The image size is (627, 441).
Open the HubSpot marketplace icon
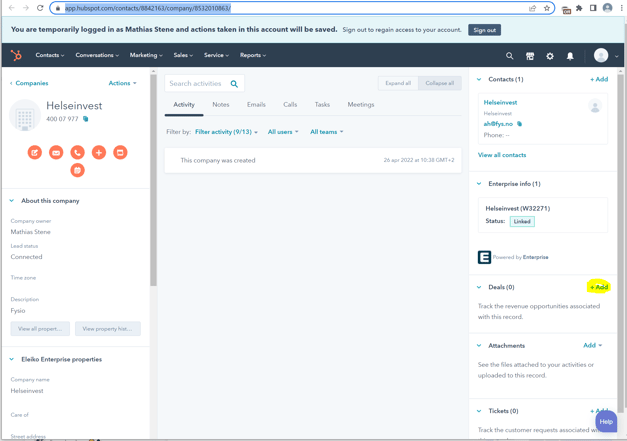(530, 56)
